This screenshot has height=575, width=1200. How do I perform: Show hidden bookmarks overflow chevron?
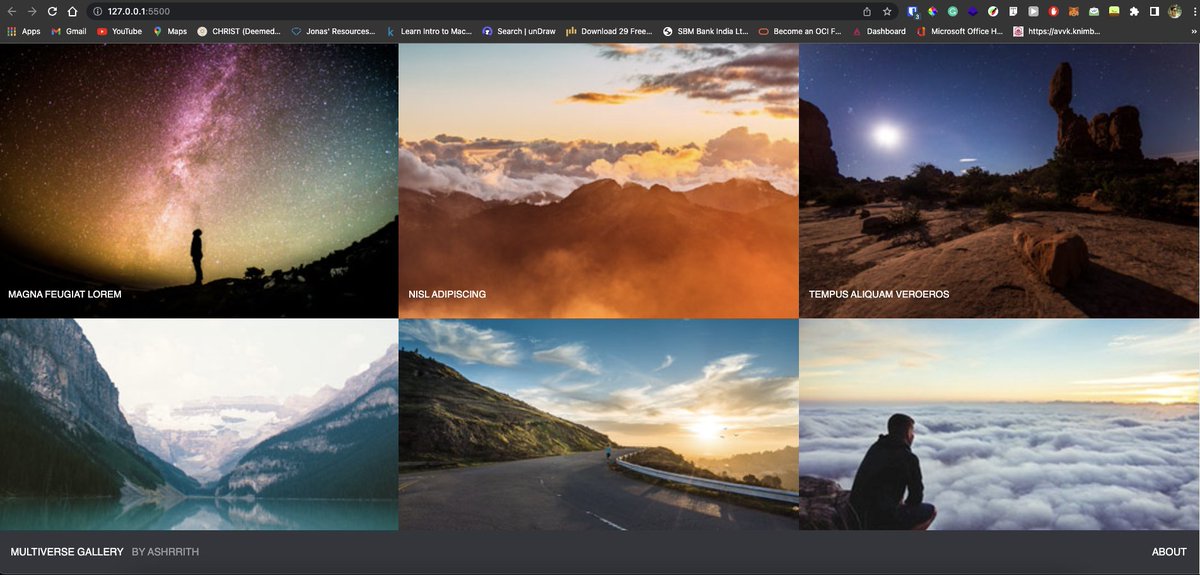[1192, 31]
